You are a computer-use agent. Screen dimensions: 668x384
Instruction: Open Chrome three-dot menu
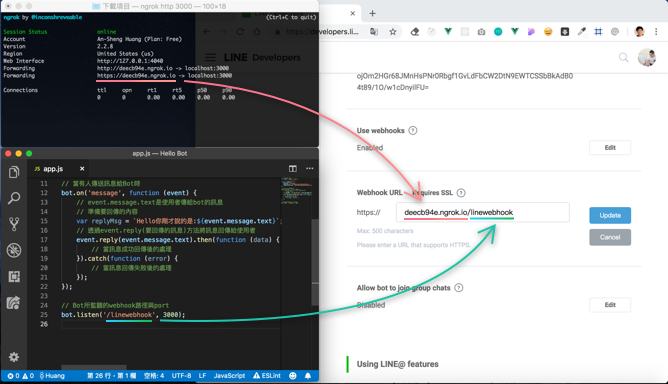click(x=656, y=32)
